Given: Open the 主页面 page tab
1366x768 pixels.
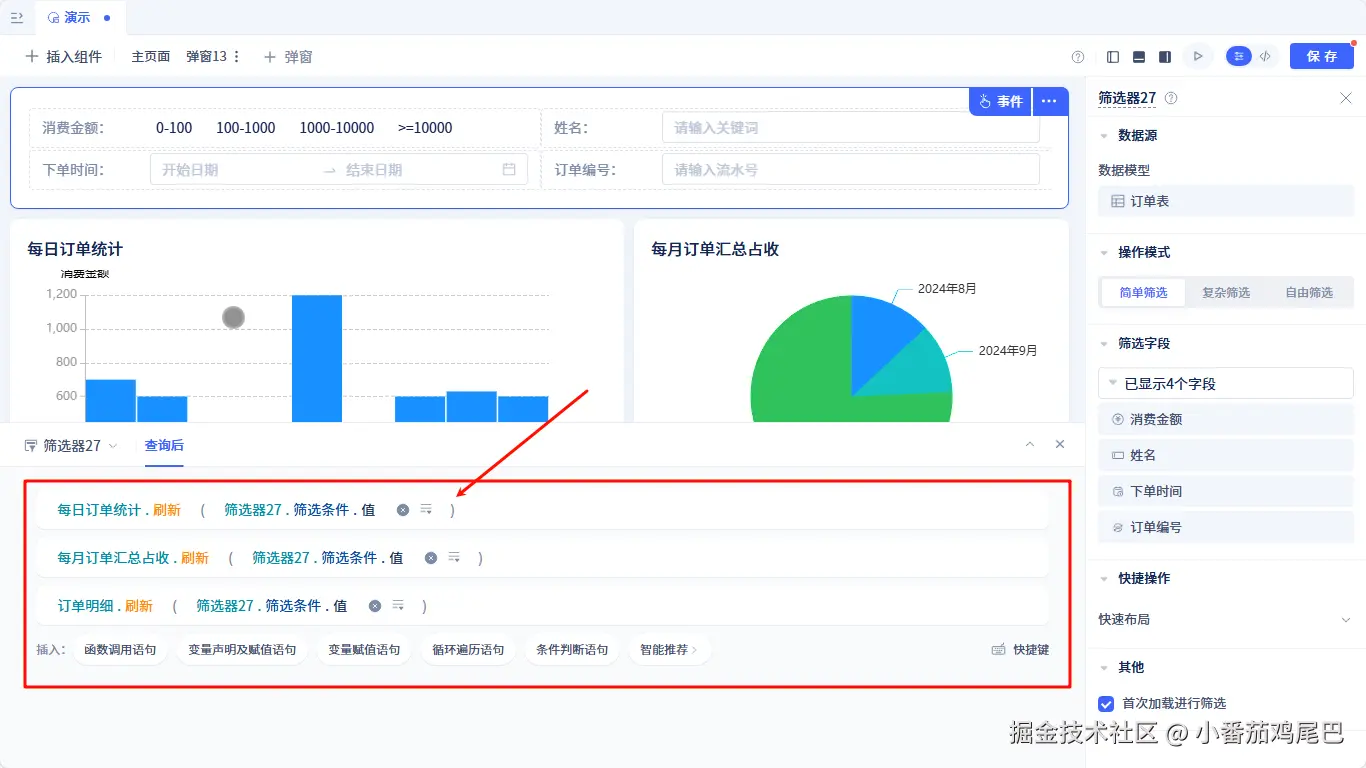Looking at the screenshot, I should [151, 57].
